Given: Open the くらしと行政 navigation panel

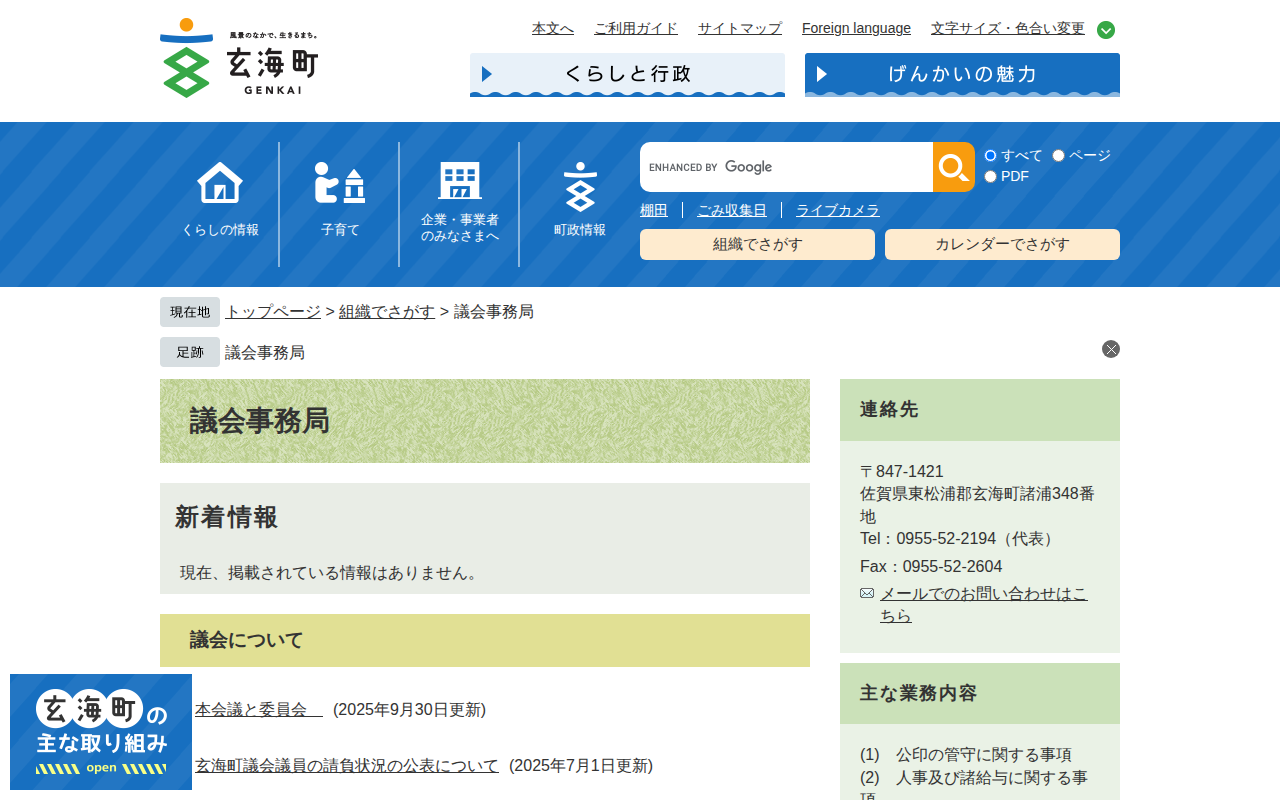Looking at the screenshot, I should (627, 74).
